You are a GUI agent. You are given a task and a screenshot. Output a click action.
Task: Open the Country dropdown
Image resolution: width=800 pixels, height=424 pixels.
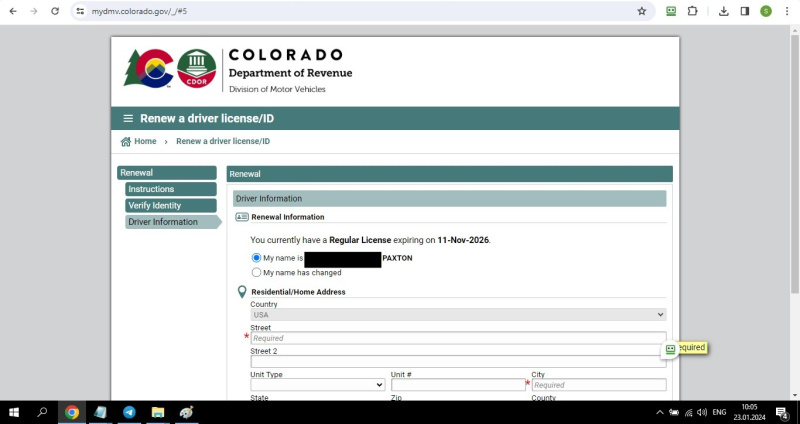[x=457, y=314]
